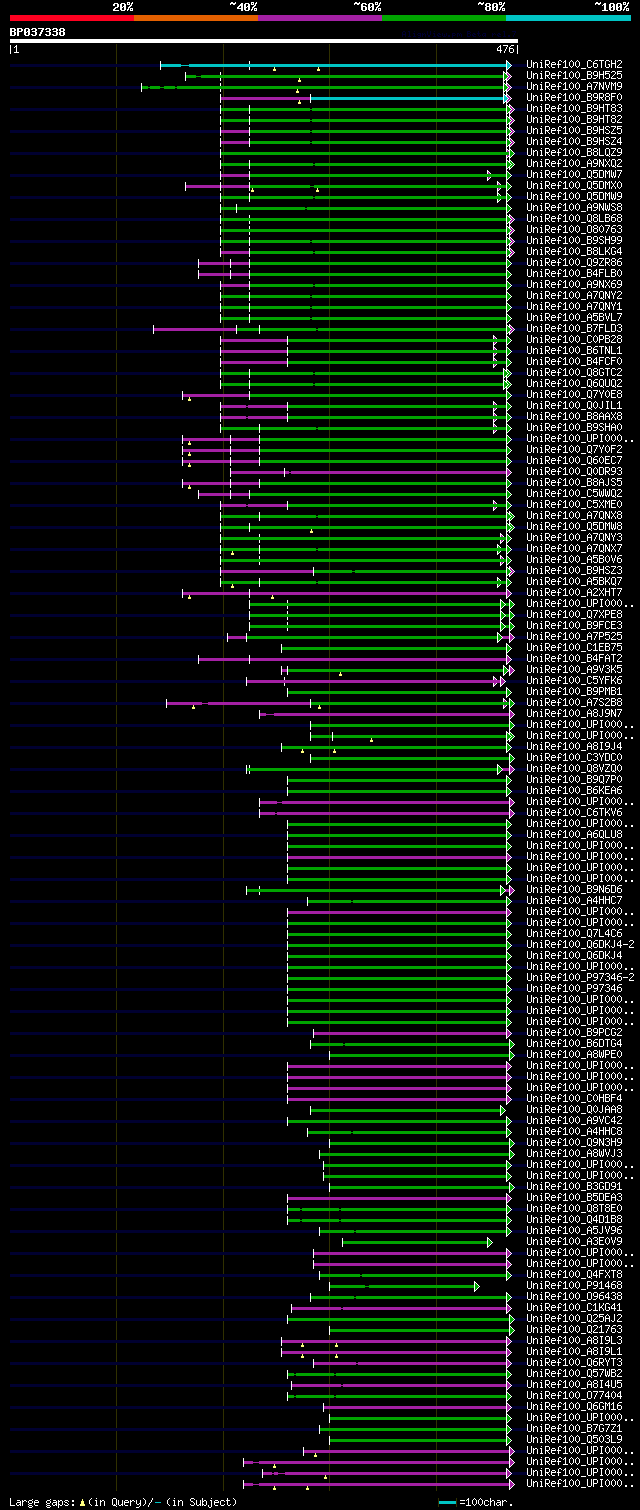This screenshot has height=1510, width=640.
Task: Click UniRef100_B9HSZ3 hit name
Action: [x=574, y=570]
